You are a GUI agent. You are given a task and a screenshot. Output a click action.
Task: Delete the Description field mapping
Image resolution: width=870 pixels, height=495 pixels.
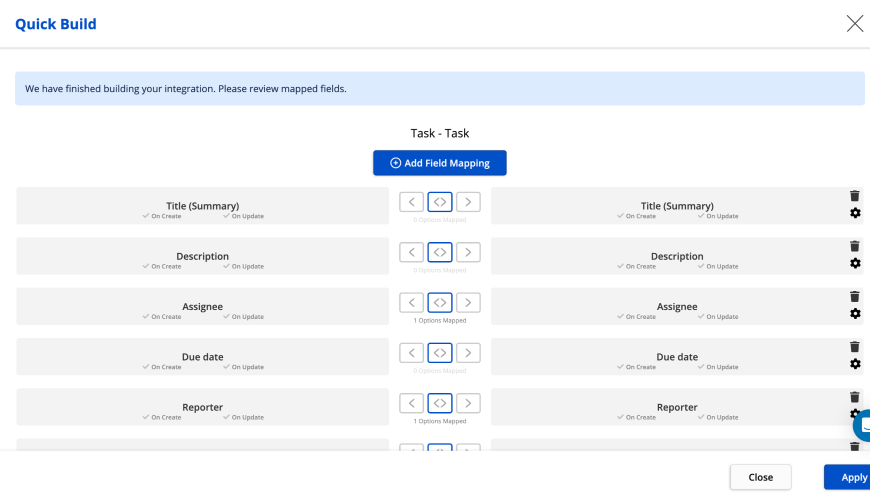[x=854, y=246]
